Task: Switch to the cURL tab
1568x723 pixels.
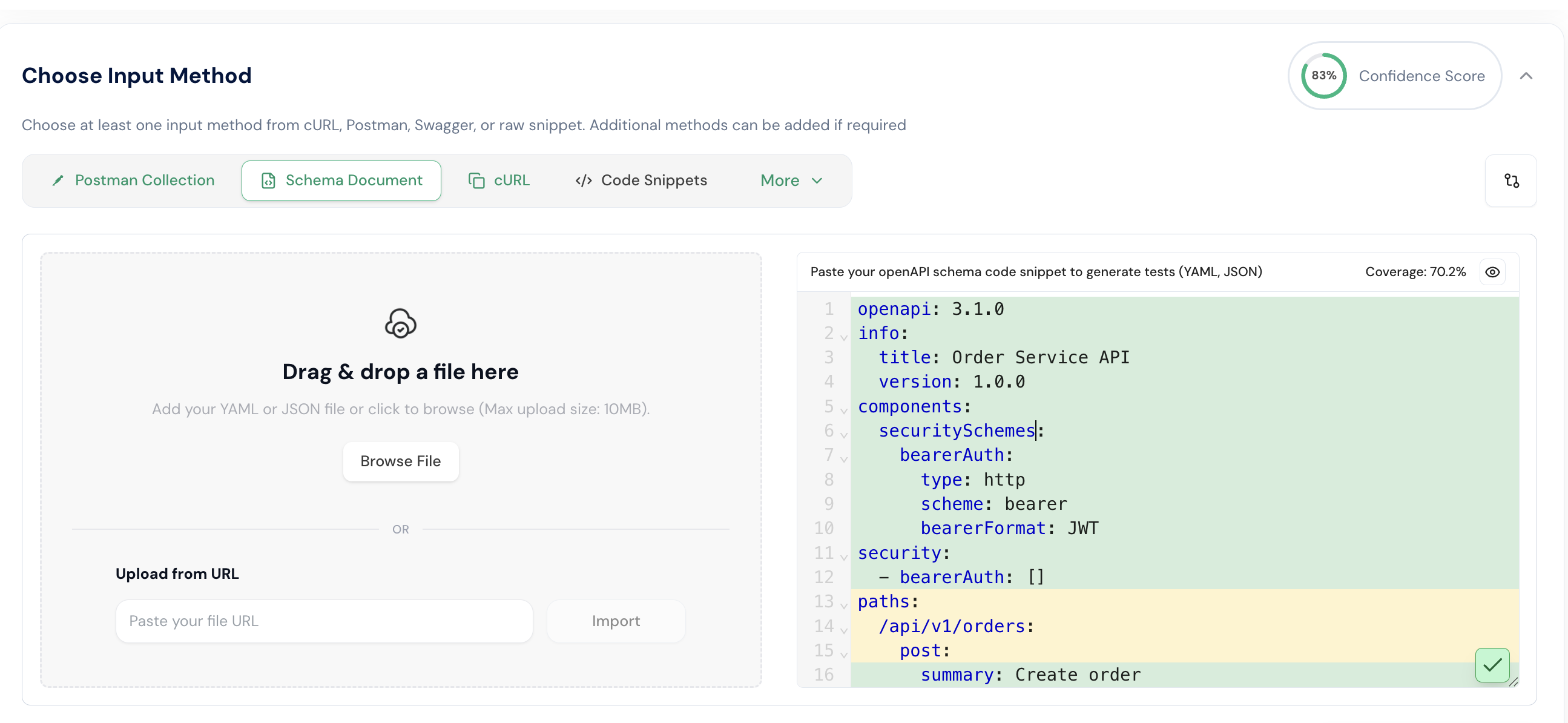Action: [x=499, y=180]
